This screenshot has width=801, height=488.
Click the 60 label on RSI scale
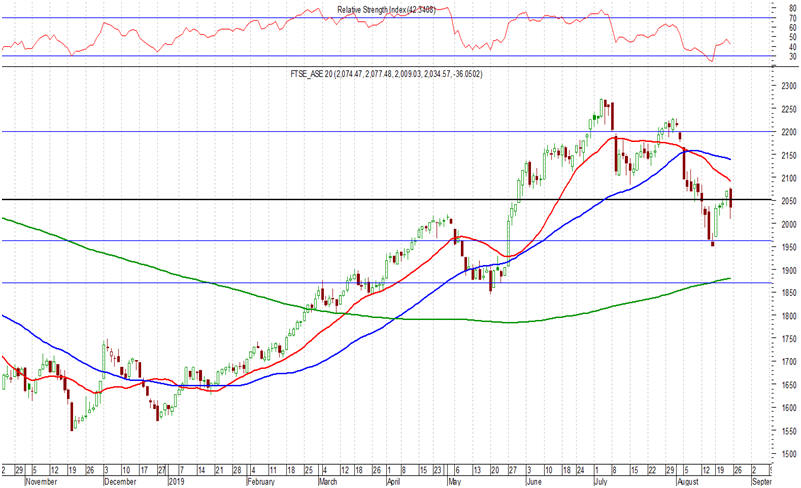(793, 28)
